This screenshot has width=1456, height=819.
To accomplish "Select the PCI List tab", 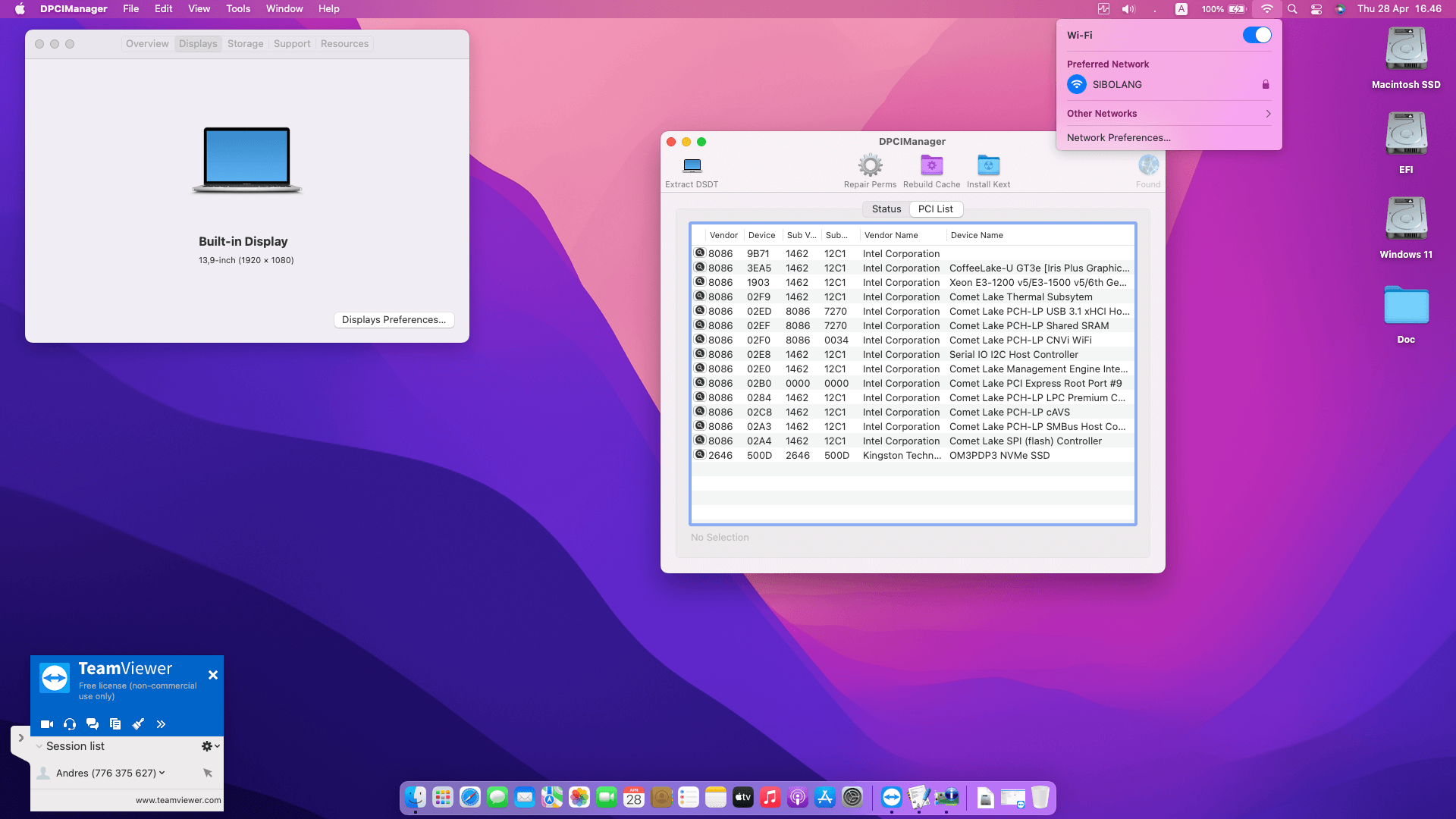I will coord(936,209).
